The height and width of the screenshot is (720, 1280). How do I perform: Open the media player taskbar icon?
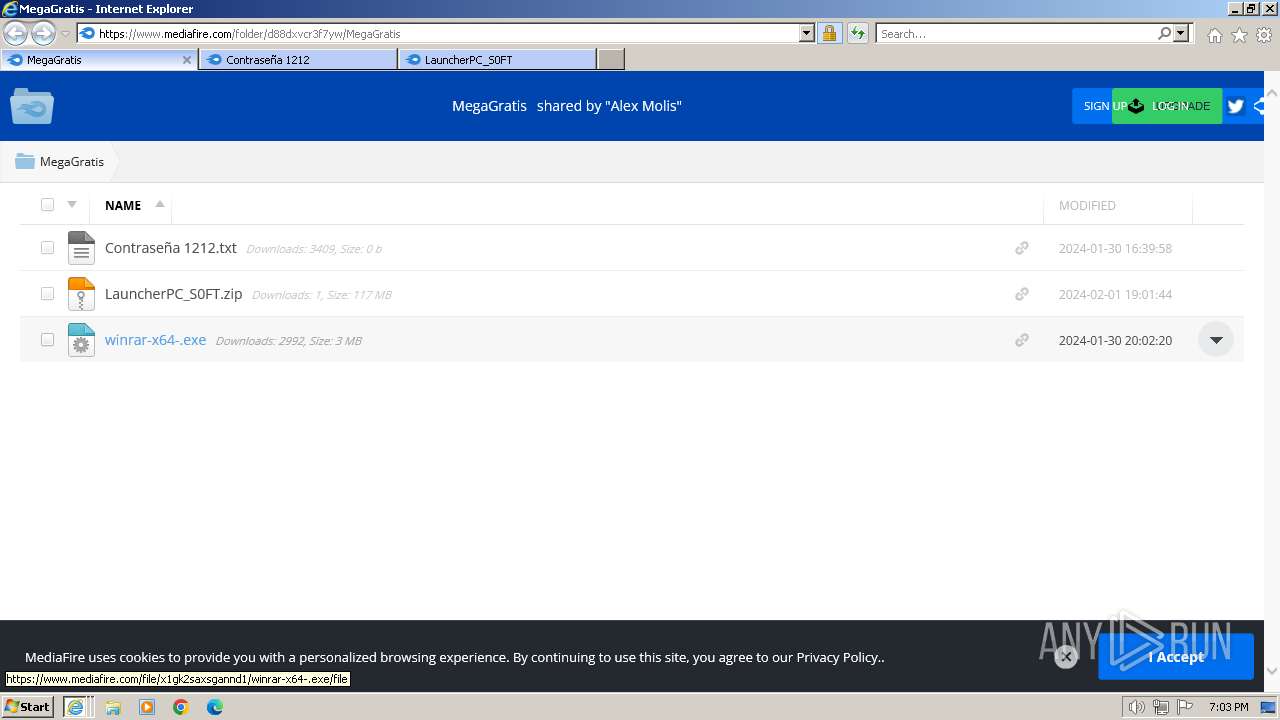147,707
